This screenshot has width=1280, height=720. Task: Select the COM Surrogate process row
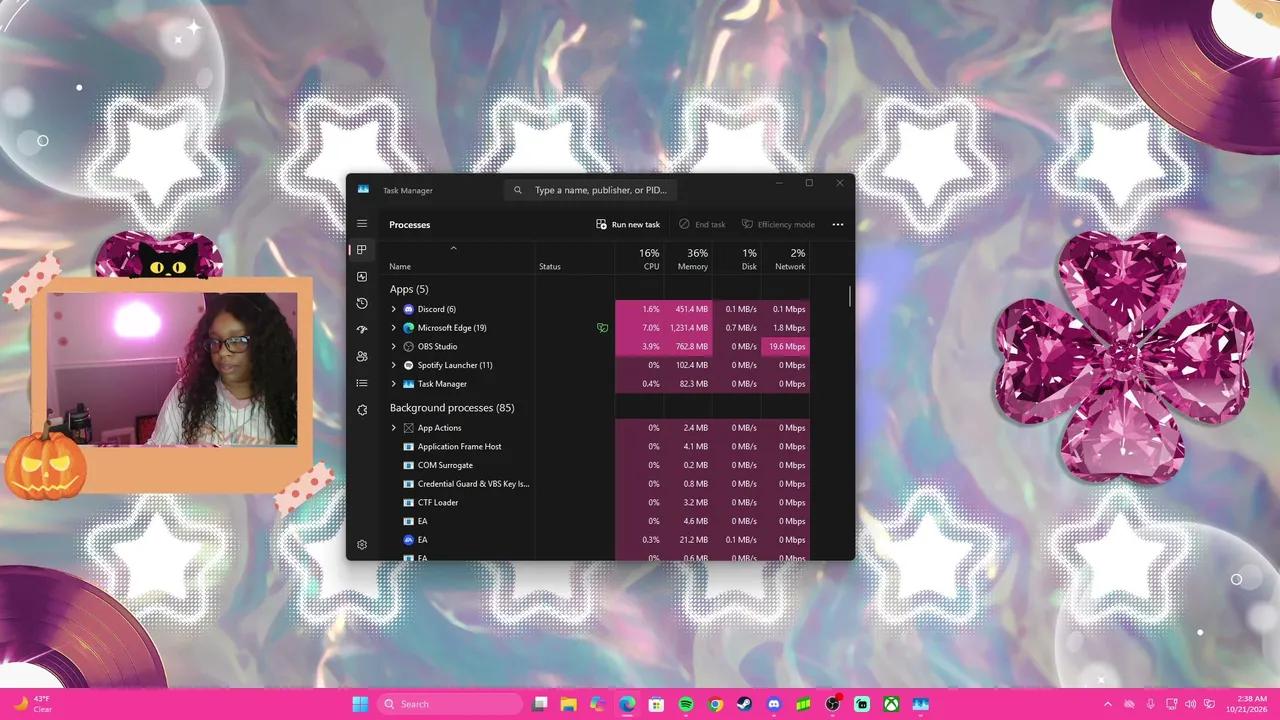[599, 465]
